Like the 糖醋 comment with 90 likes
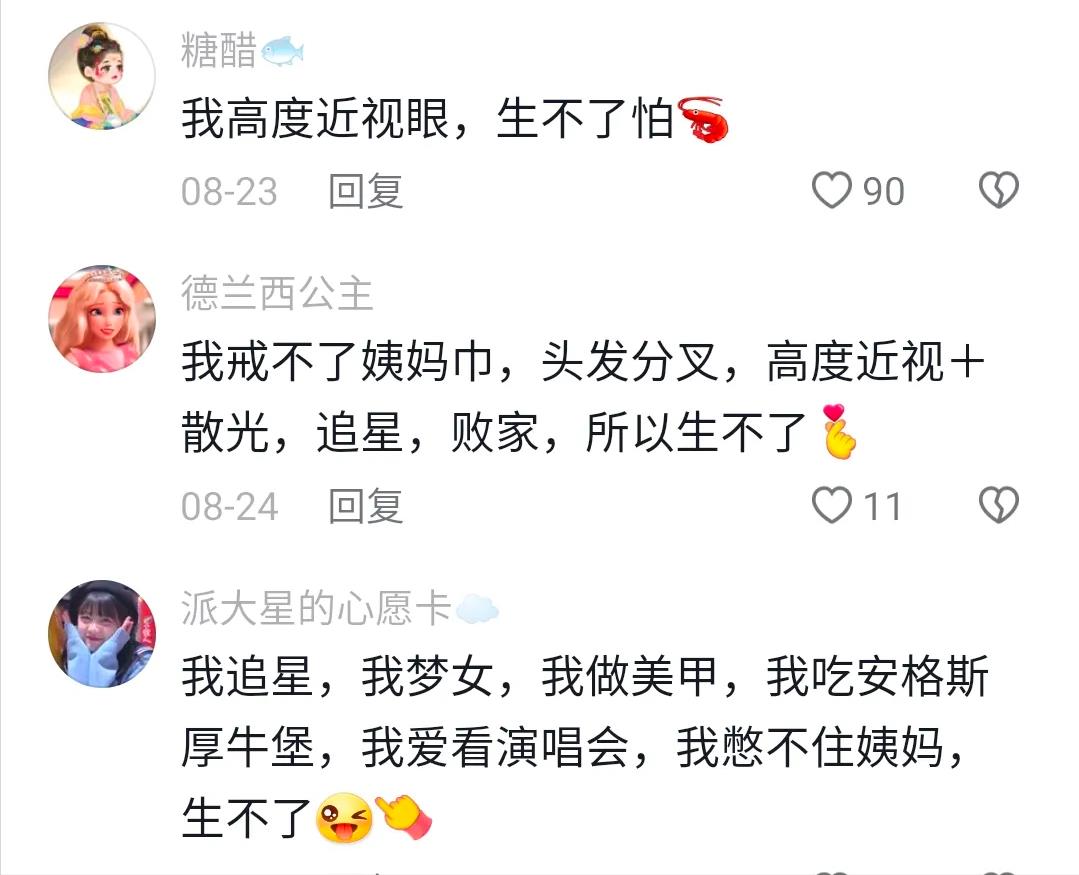Viewport: 1079px width, 875px height. tap(832, 191)
